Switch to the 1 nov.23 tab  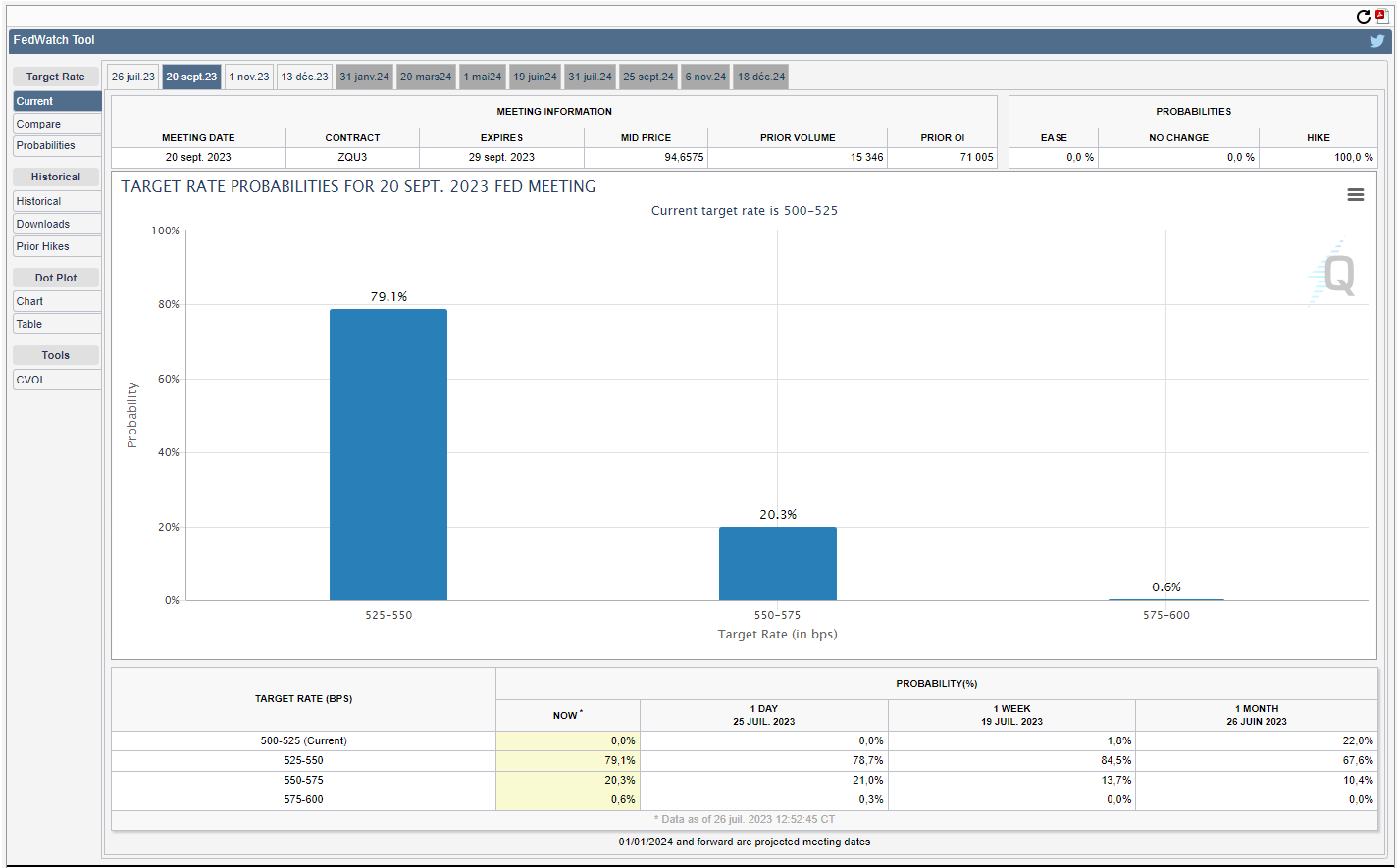249,77
